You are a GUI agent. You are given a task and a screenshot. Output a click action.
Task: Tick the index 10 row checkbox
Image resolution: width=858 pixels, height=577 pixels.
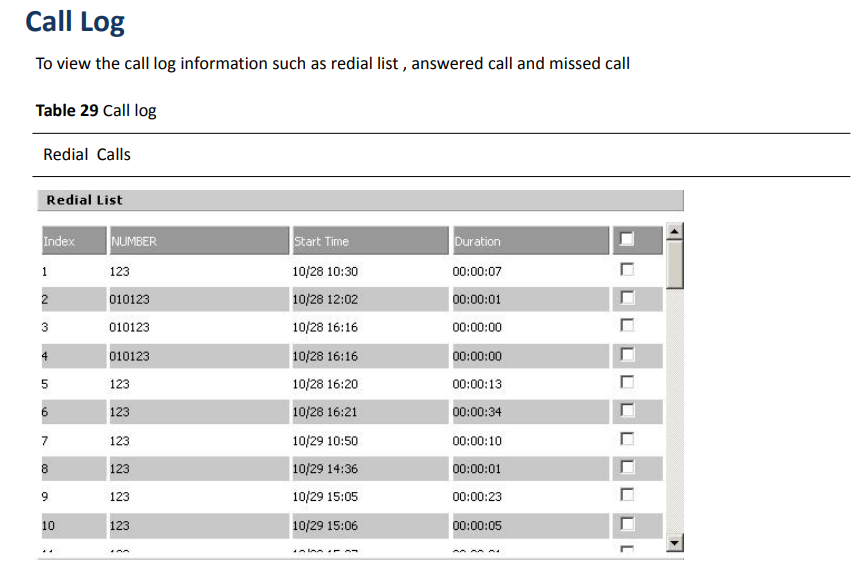tap(627, 524)
